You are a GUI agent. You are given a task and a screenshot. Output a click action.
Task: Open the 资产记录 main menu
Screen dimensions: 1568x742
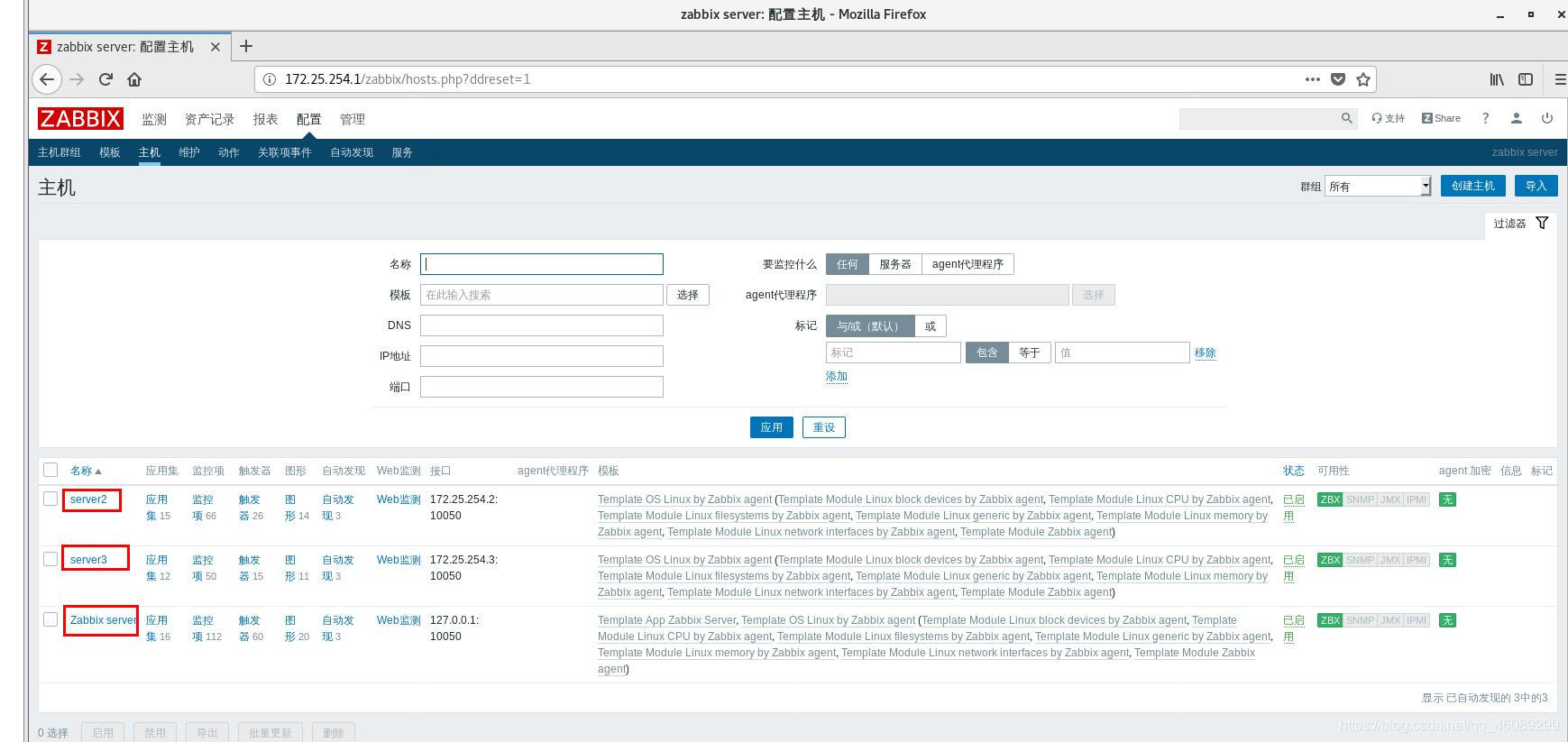coord(209,119)
